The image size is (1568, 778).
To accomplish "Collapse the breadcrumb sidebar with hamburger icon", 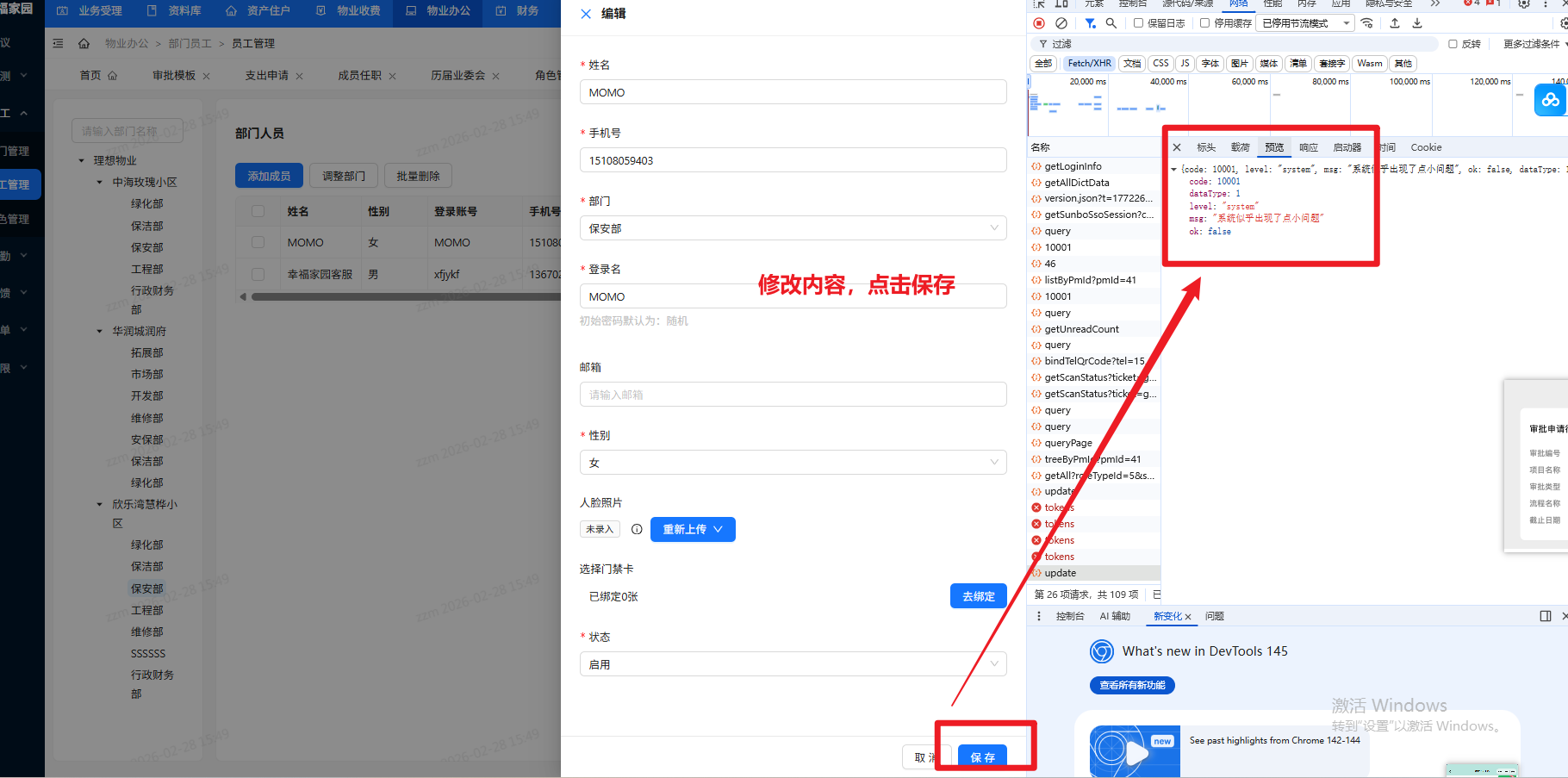I will 58,42.
